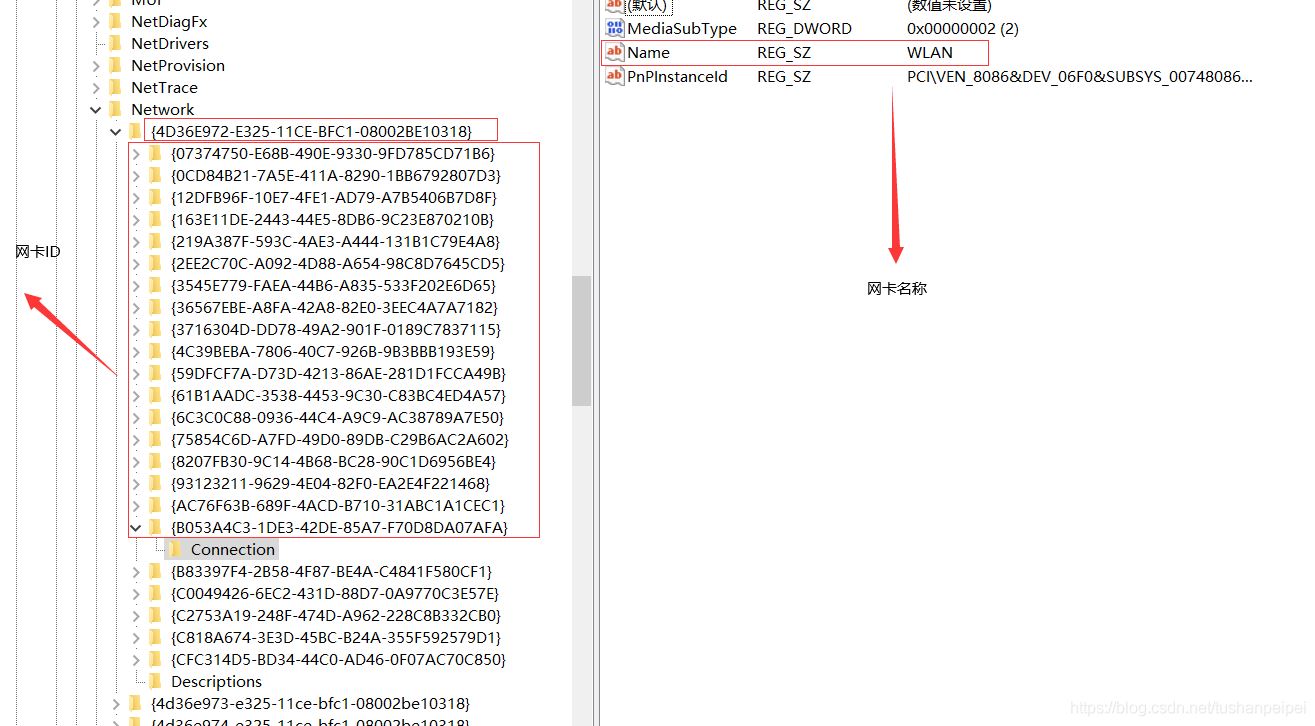The image size is (1315, 726).
Task: Expand the {07374750-E68B-490E-9330-9FD785CD71B6} key
Action: click(136, 154)
